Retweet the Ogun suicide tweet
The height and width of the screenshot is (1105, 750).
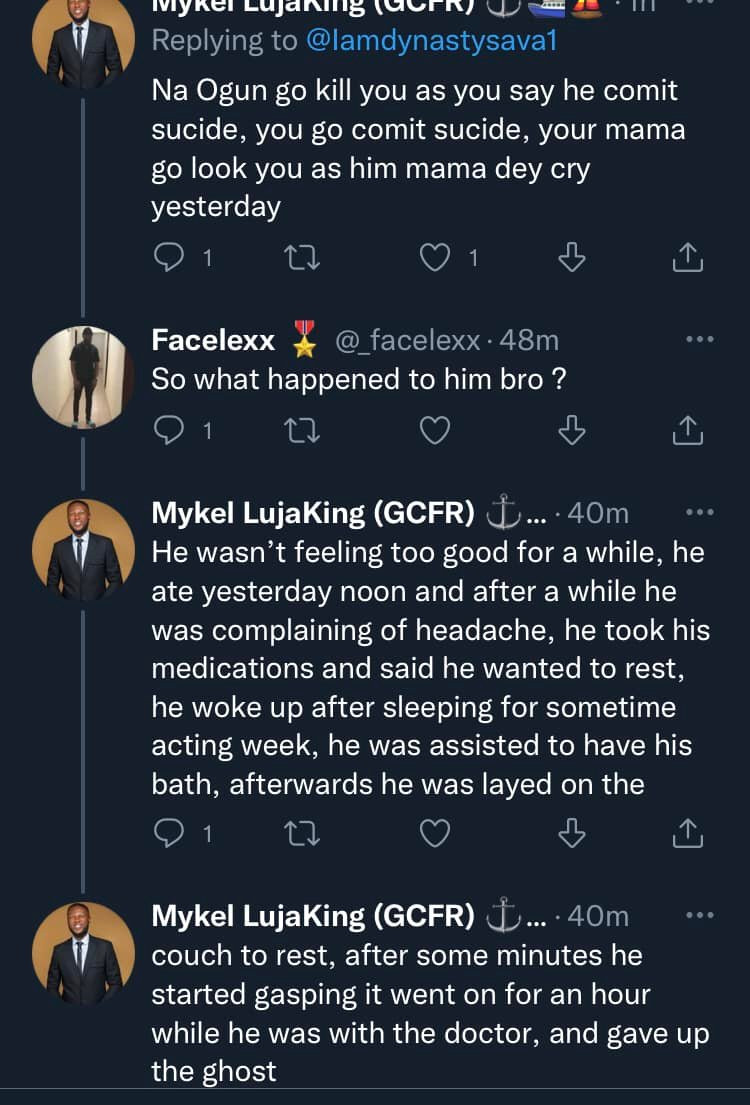[x=298, y=258]
